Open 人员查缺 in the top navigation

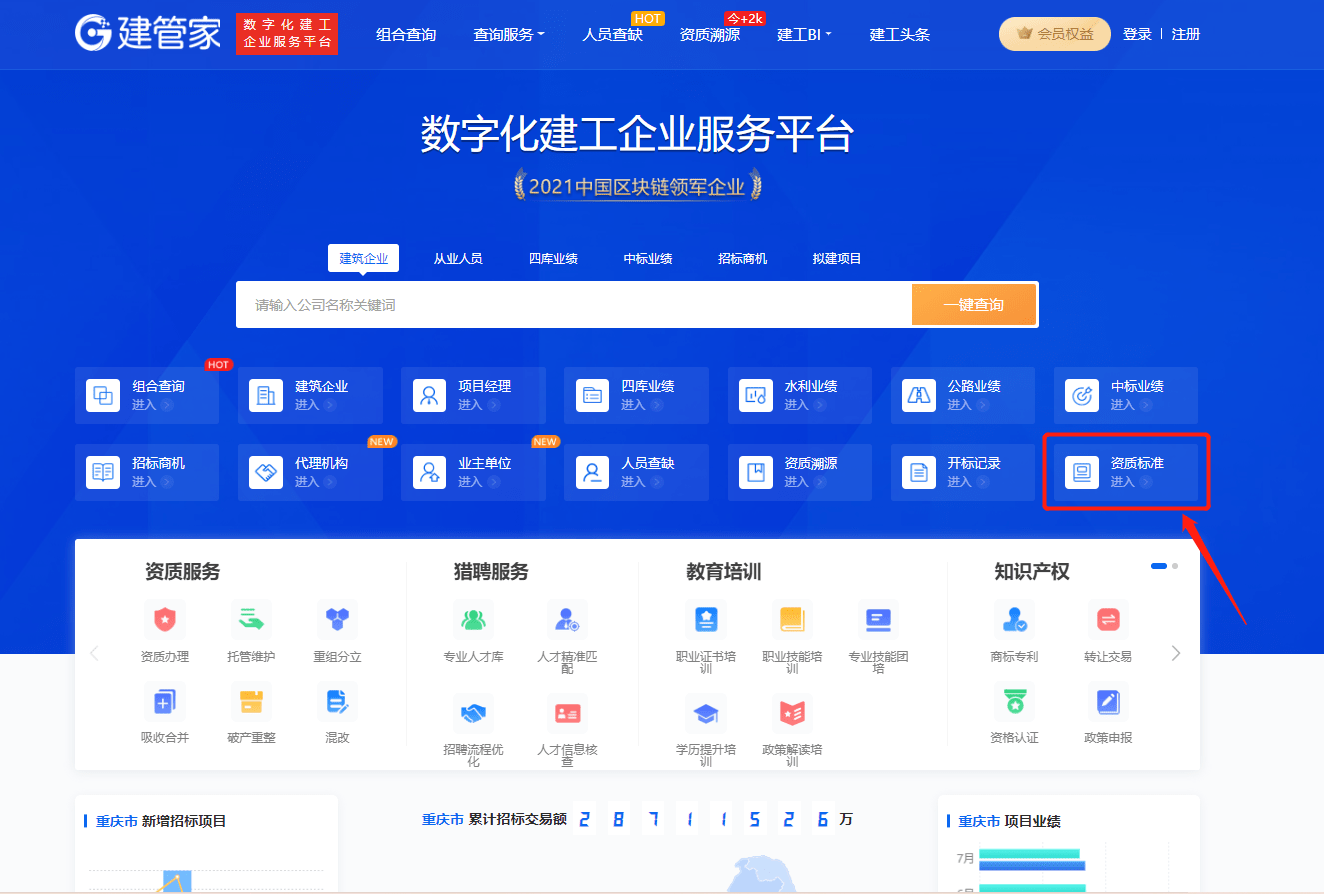click(612, 35)
